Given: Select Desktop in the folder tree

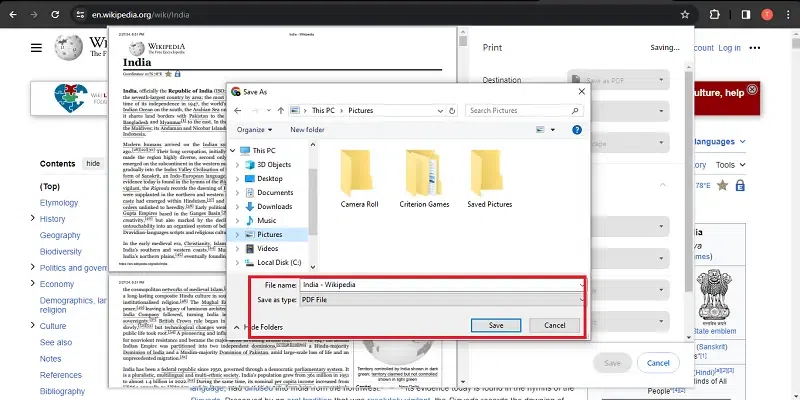Looking at the screenshot, I should (269, 179).
